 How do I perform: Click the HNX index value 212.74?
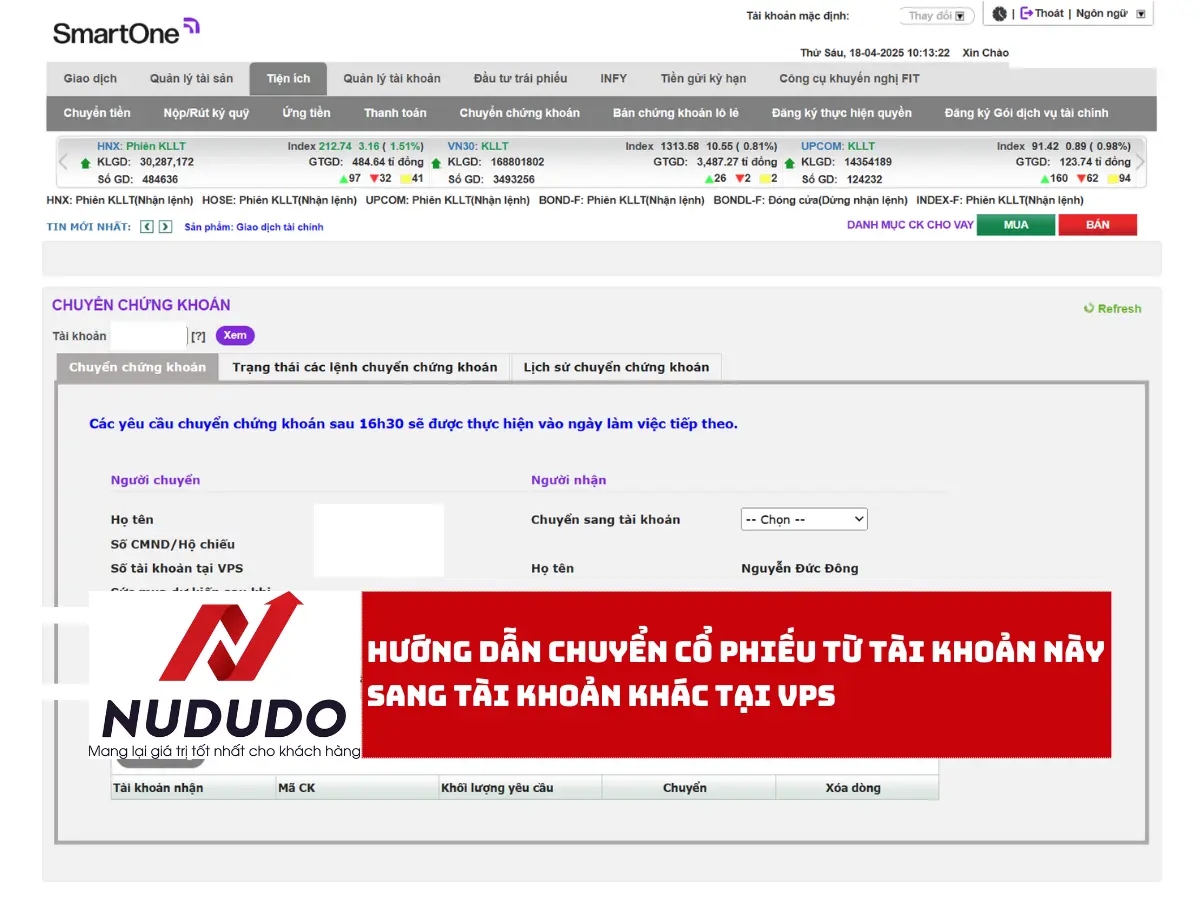coord(336,146)
